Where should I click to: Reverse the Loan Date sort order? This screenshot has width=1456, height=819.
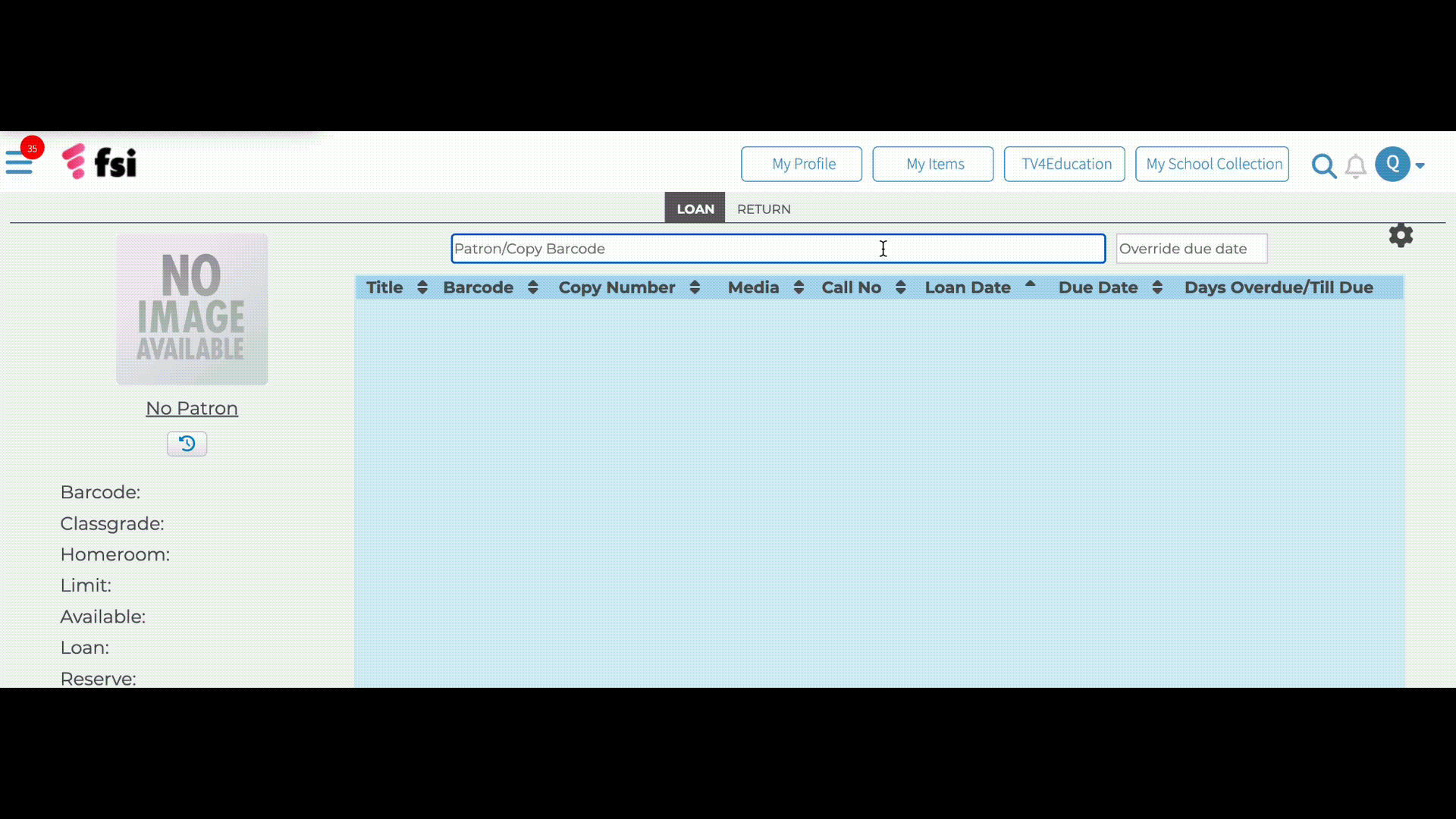(1030, 286)
